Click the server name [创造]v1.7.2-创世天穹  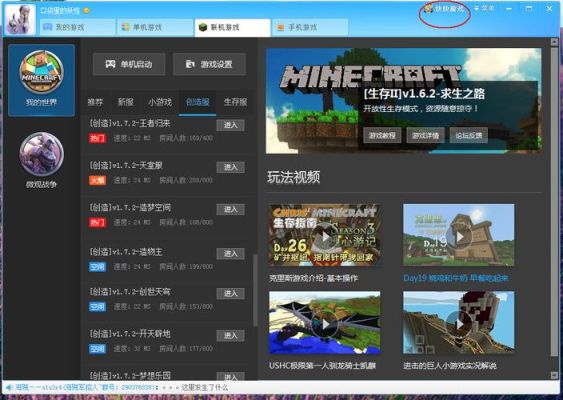pos(130,292)
